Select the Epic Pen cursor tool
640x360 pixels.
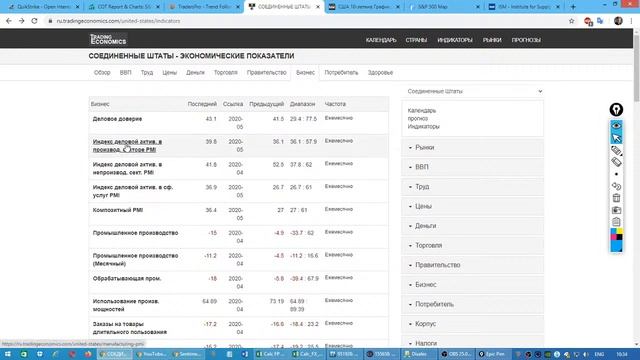click(x=616, y=138)
